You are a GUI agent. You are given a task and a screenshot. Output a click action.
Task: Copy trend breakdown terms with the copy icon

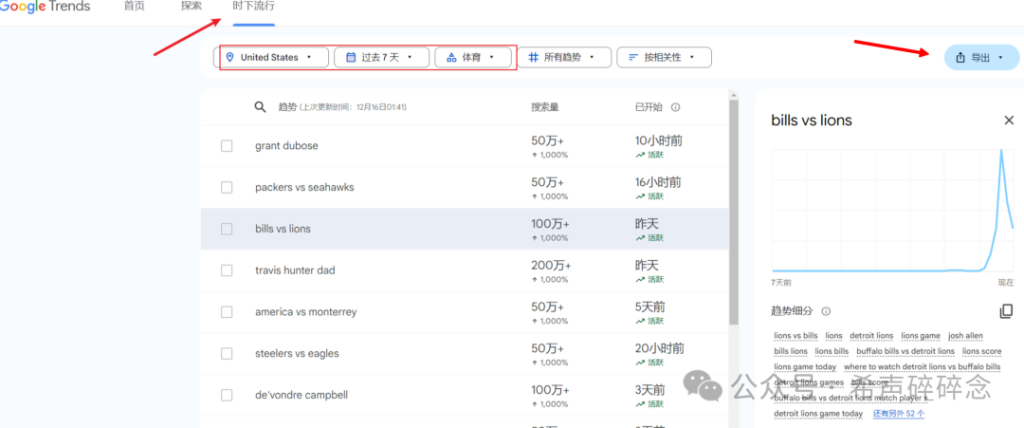[1006, 312]
